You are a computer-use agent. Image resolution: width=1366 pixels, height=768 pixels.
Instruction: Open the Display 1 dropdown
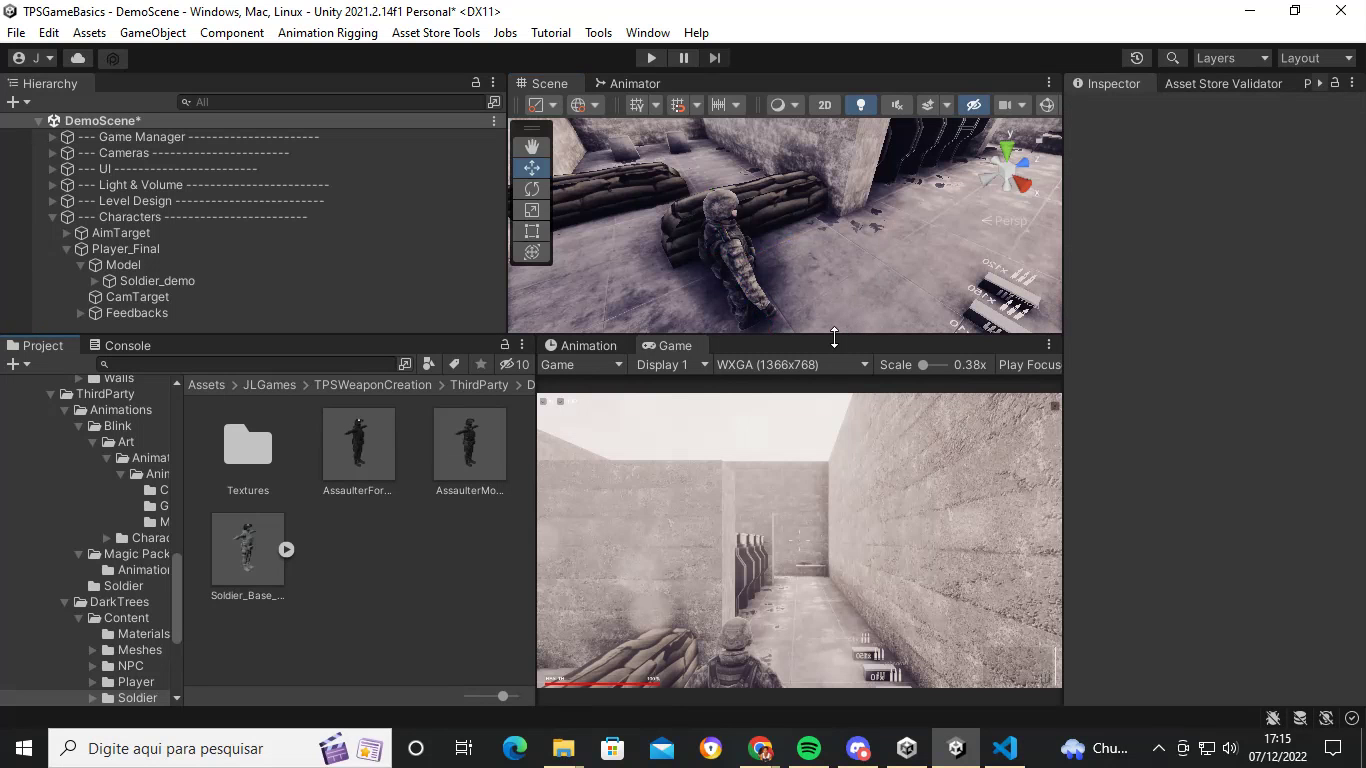672,364
